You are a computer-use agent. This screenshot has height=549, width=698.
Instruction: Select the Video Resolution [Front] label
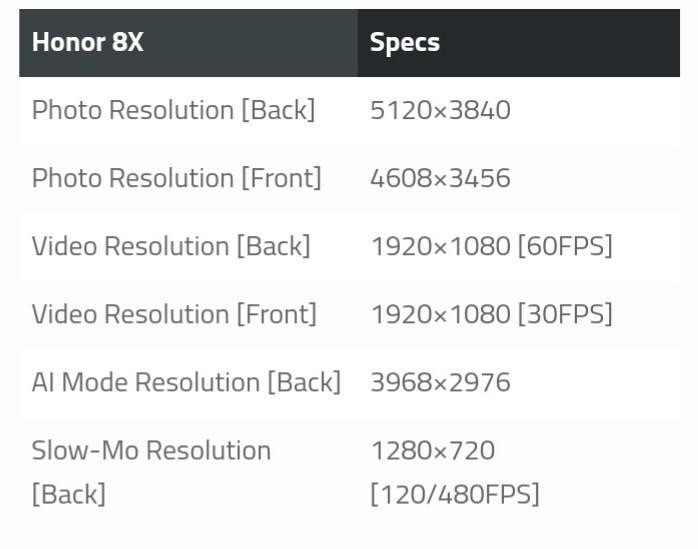(x=174, y=314)
